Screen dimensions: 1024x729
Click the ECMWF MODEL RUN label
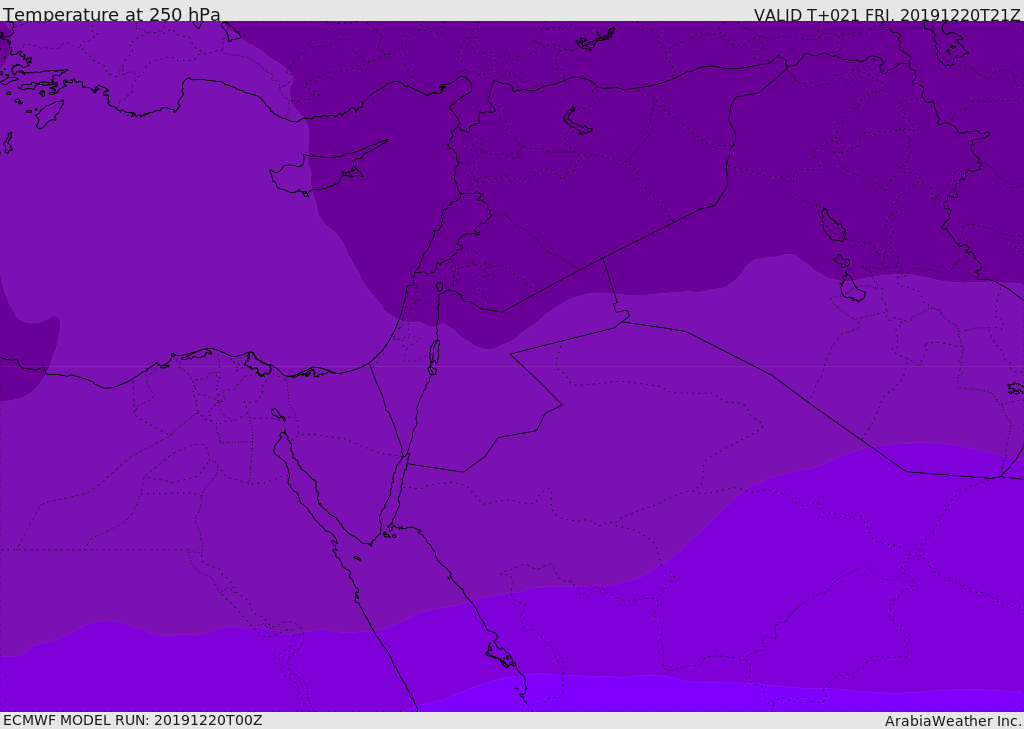coord(132,720)
